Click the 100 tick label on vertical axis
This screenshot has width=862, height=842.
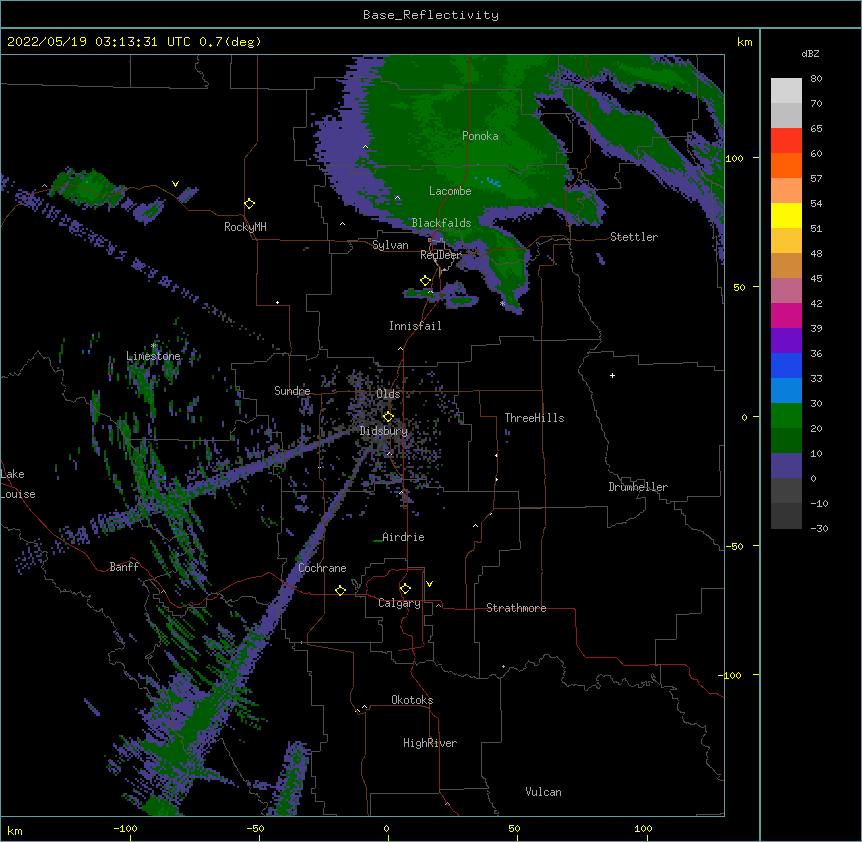(x=734, y=158)
